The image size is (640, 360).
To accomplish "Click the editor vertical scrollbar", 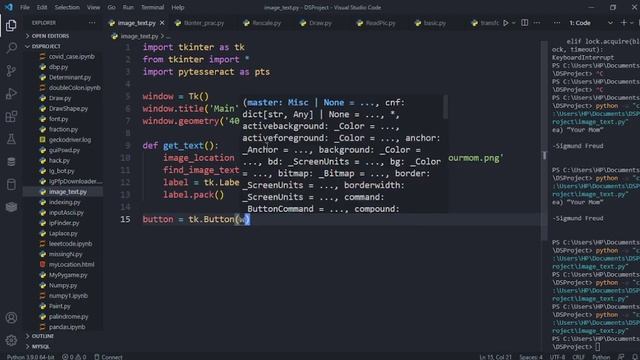I will pos(544,141).
